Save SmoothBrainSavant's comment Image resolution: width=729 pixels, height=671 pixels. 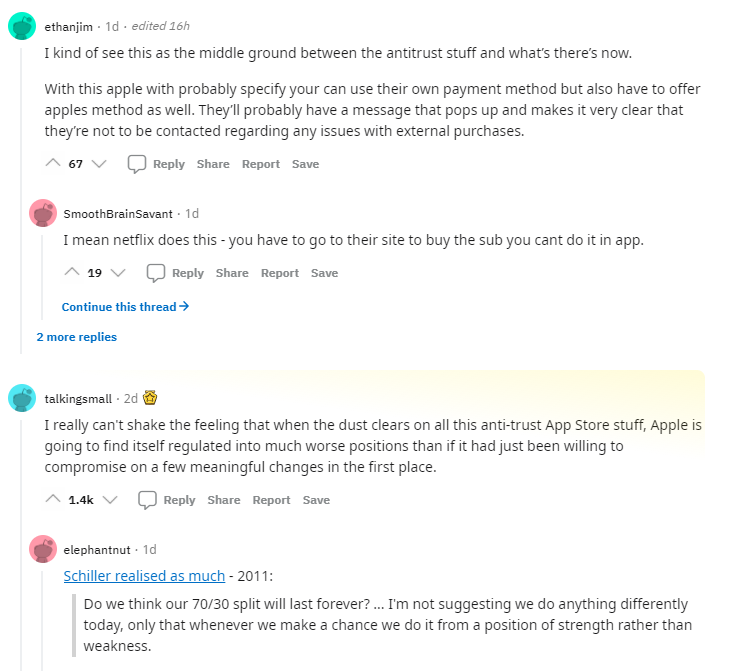tap(325, 273)
